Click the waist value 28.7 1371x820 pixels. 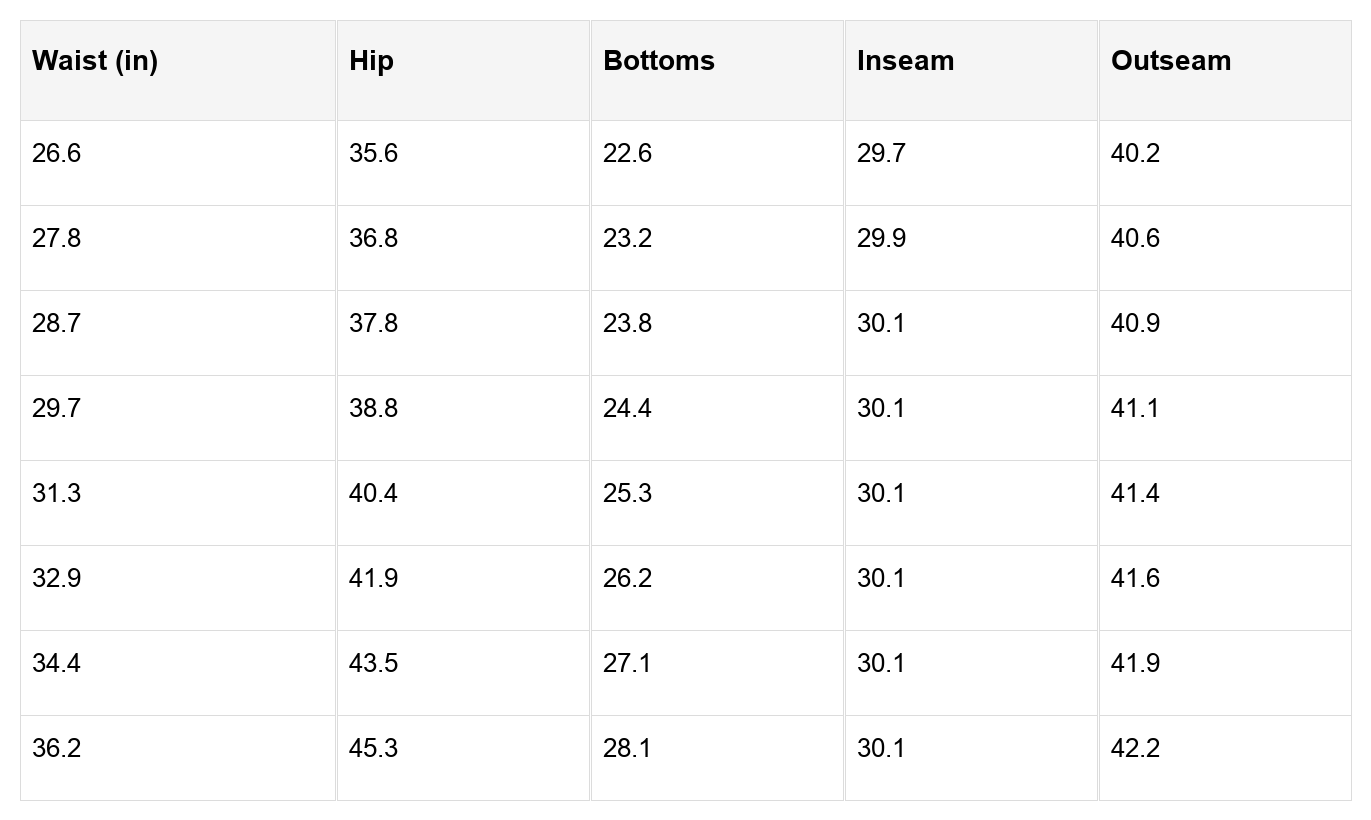(57, 323)
